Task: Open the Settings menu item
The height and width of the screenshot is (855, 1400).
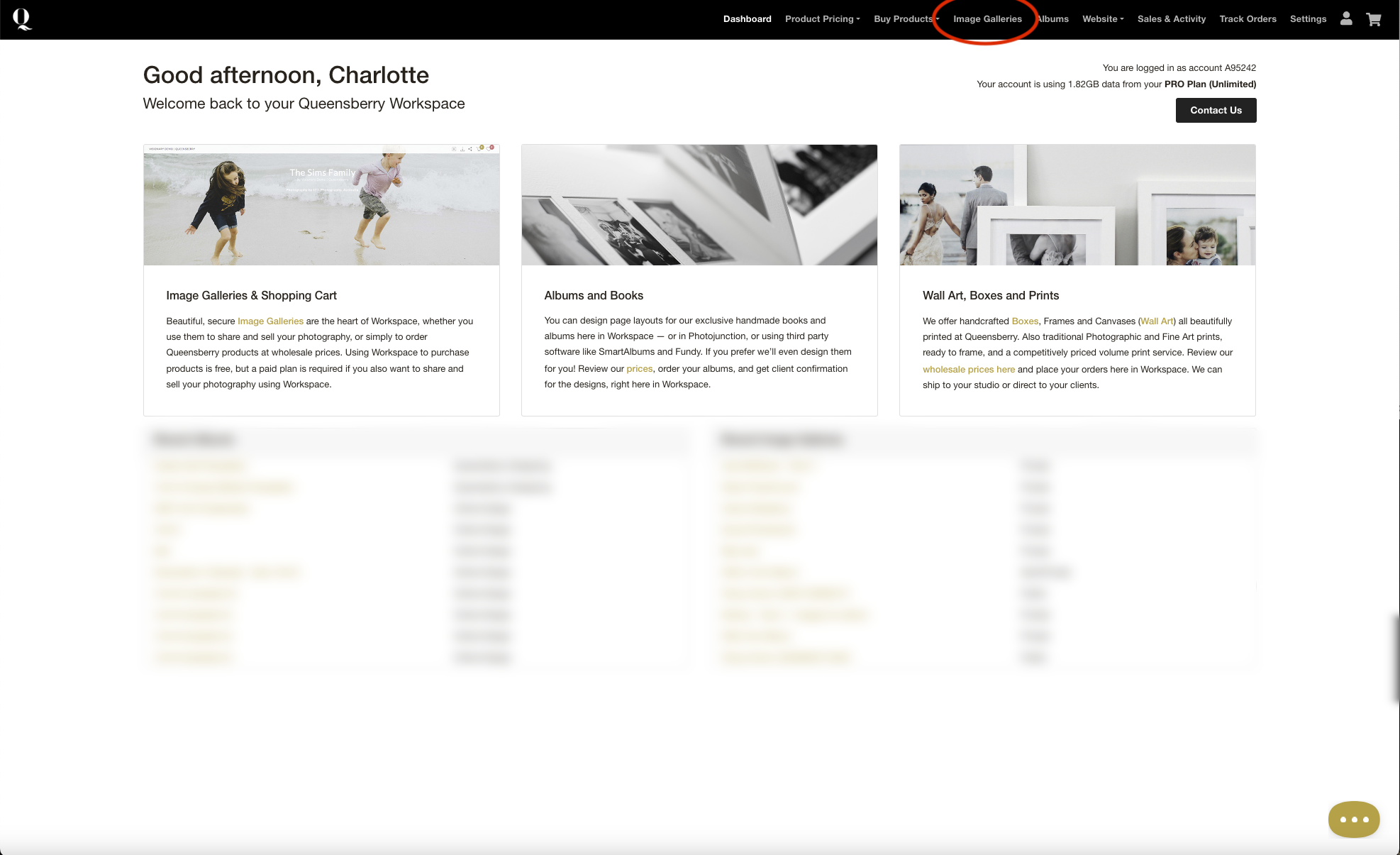Action: (1308, 19)
